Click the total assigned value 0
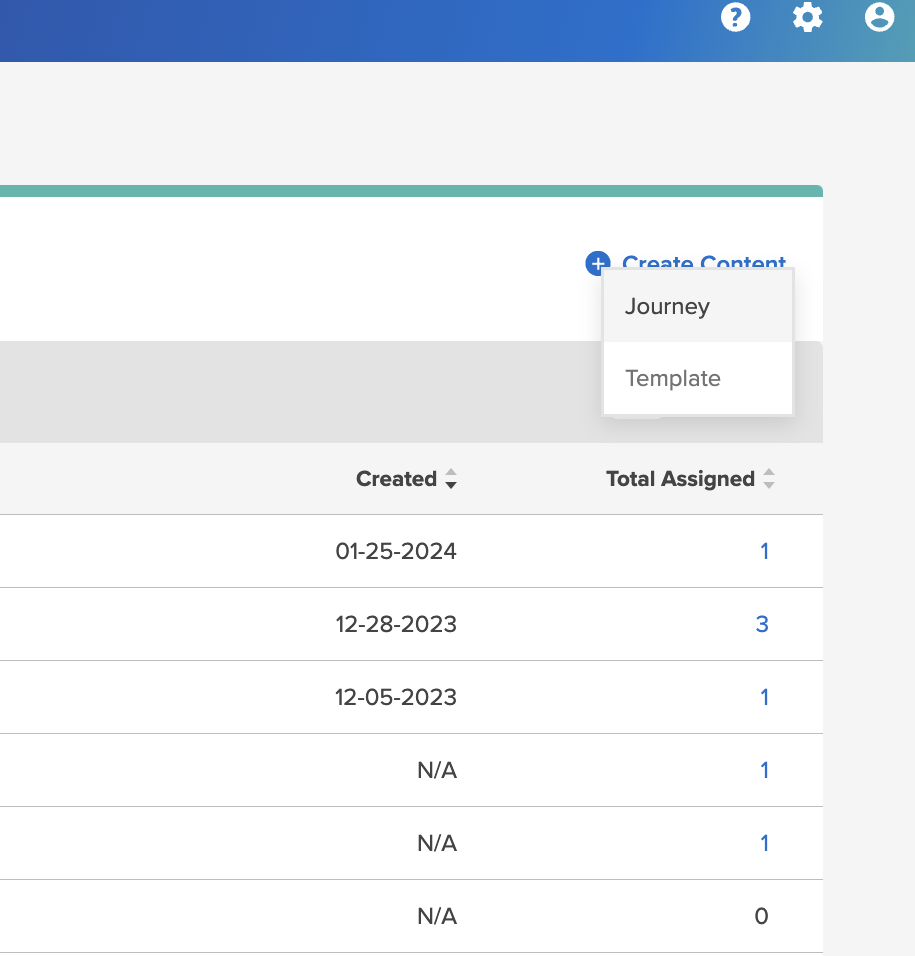915x956 pixels. [x=761, y=916]
